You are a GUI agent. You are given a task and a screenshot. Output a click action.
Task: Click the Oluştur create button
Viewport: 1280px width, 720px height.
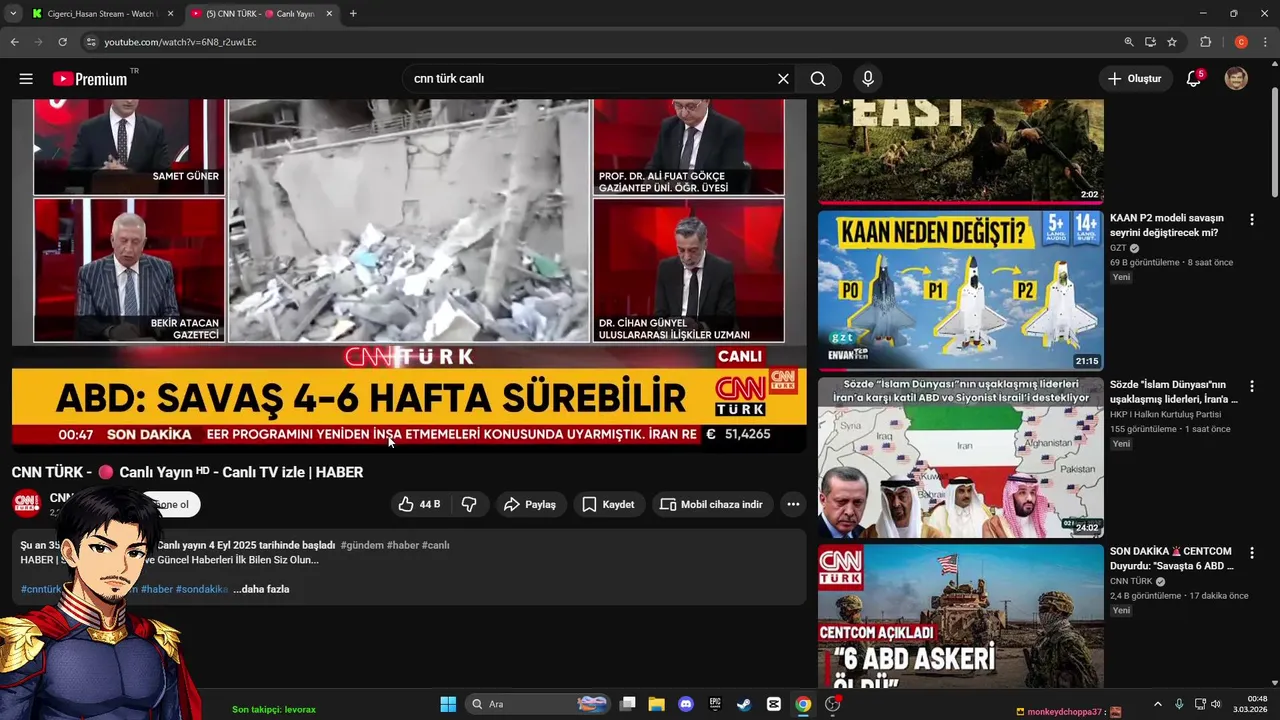click(1135, 79)
